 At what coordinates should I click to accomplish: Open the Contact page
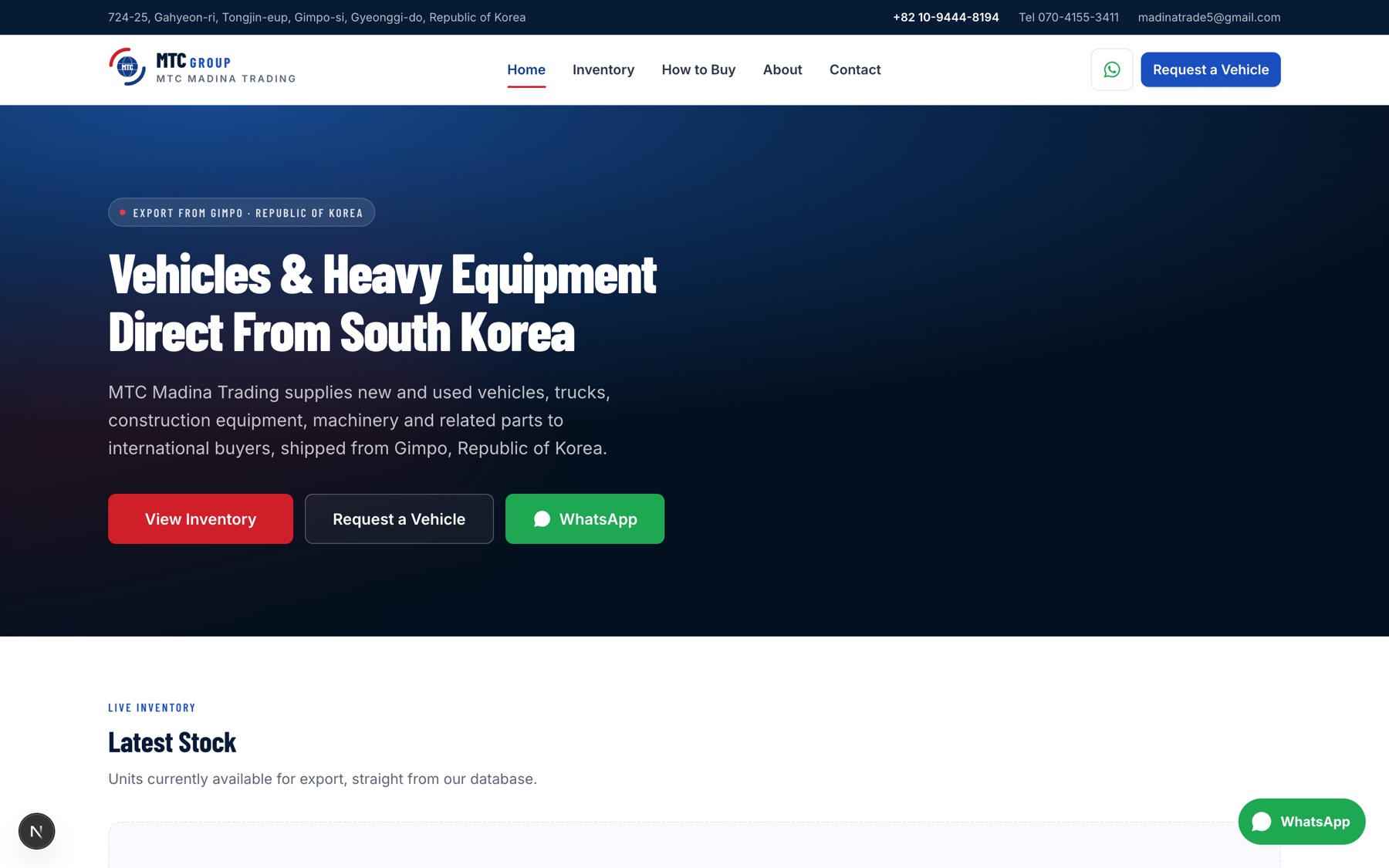point(855,69)
